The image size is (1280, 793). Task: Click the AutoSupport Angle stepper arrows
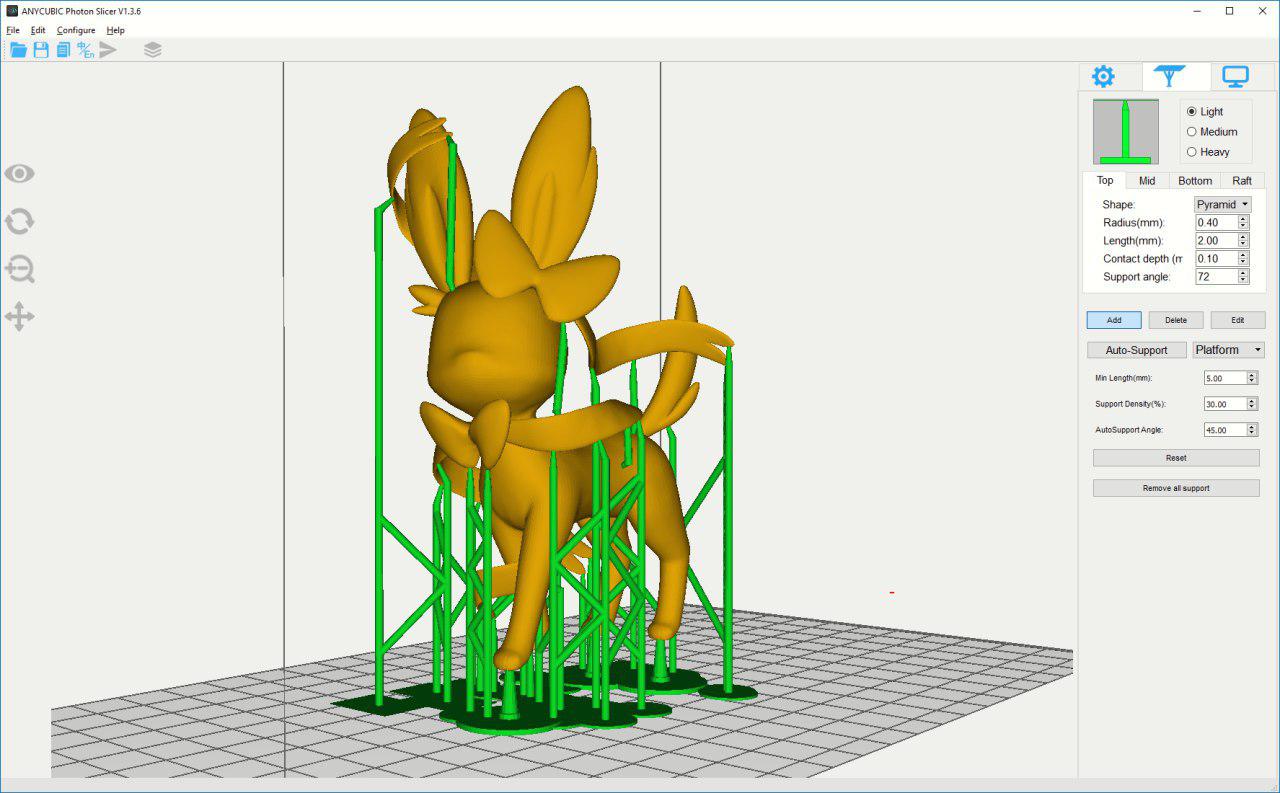(1252, 430)
